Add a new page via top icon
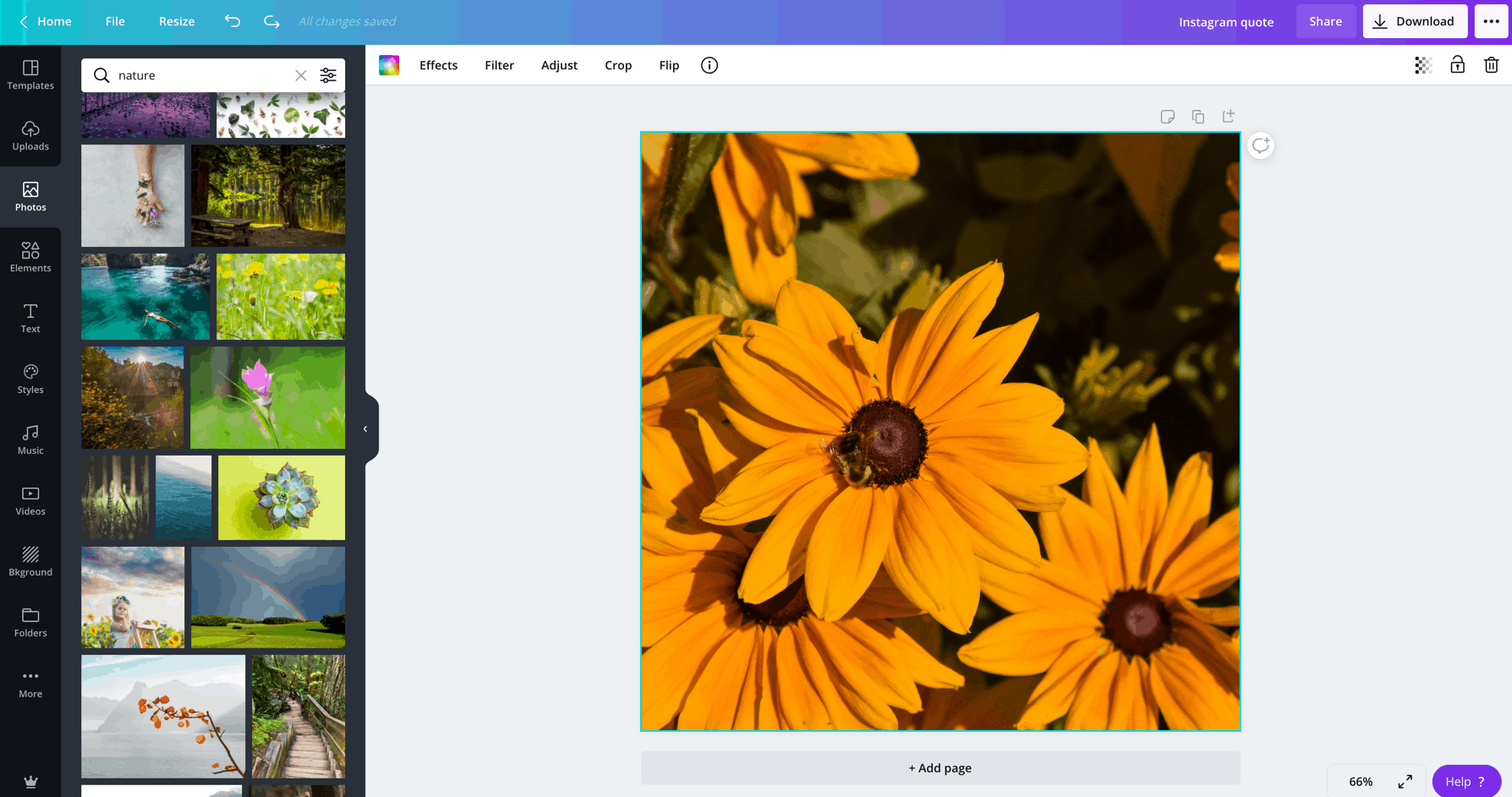 [x=1229, y=117]
